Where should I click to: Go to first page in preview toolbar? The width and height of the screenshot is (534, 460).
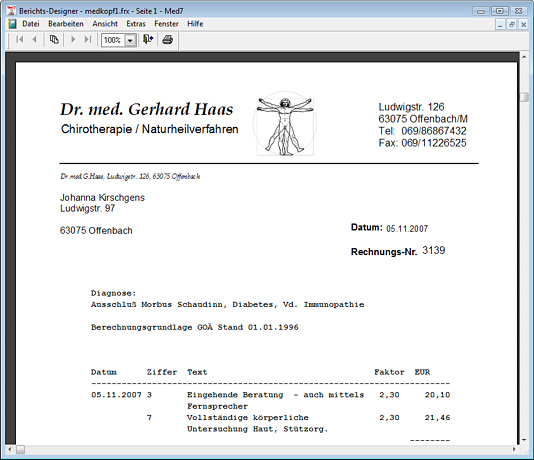(20, 40)
